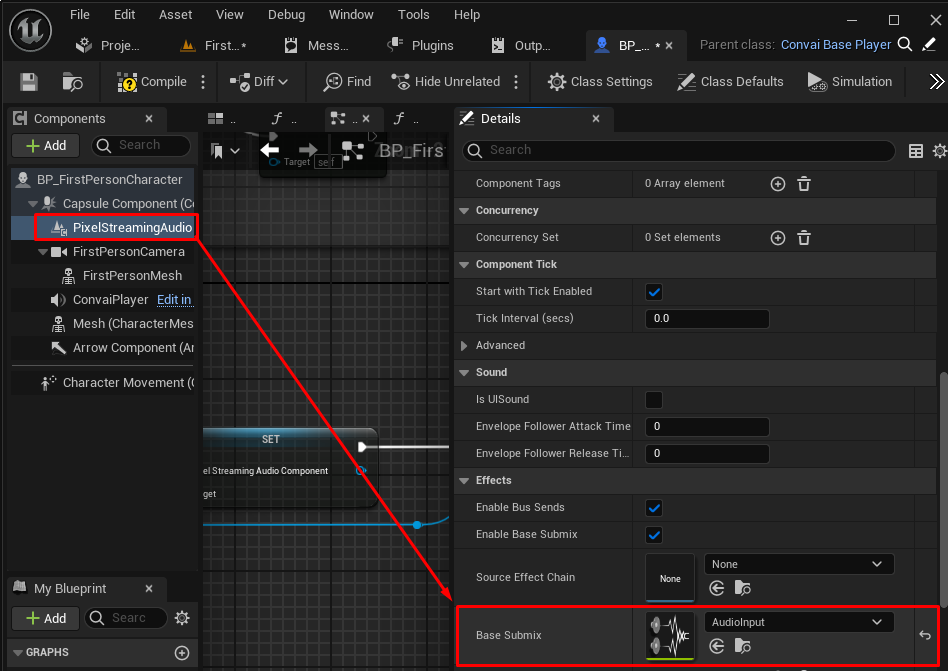
Task: Remove all Concurrency Set elements with trash icon
Action: [803, 238]
